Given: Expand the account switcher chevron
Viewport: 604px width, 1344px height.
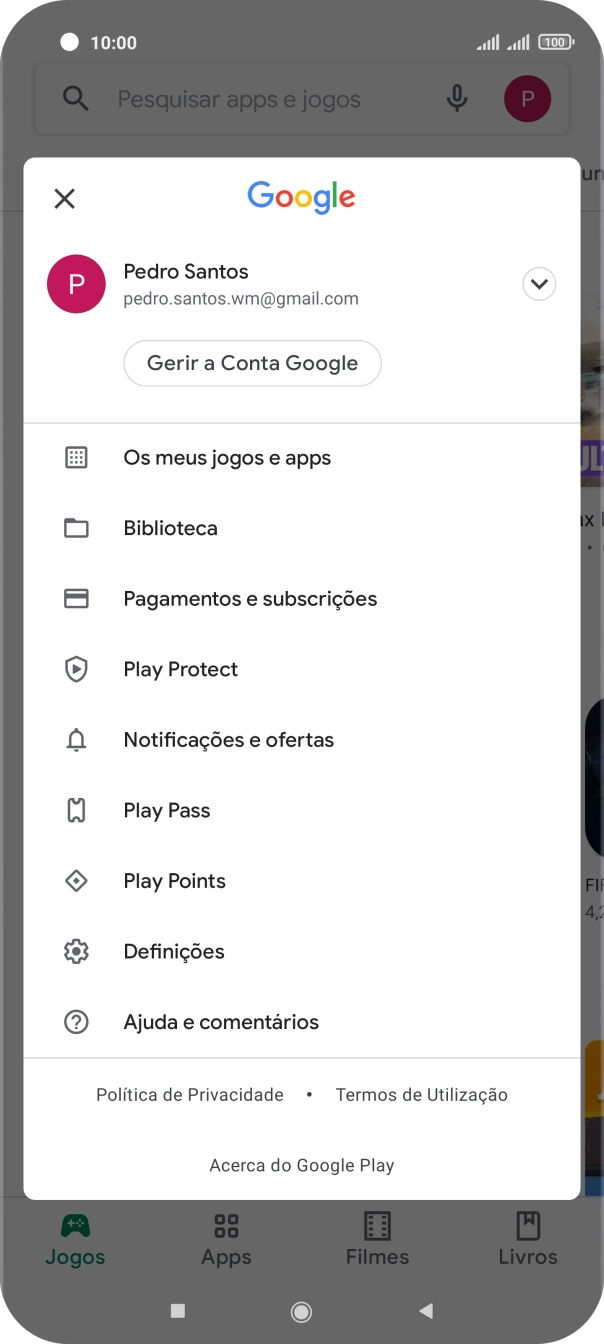Looking at the screenshot, I should coord(539,284).
